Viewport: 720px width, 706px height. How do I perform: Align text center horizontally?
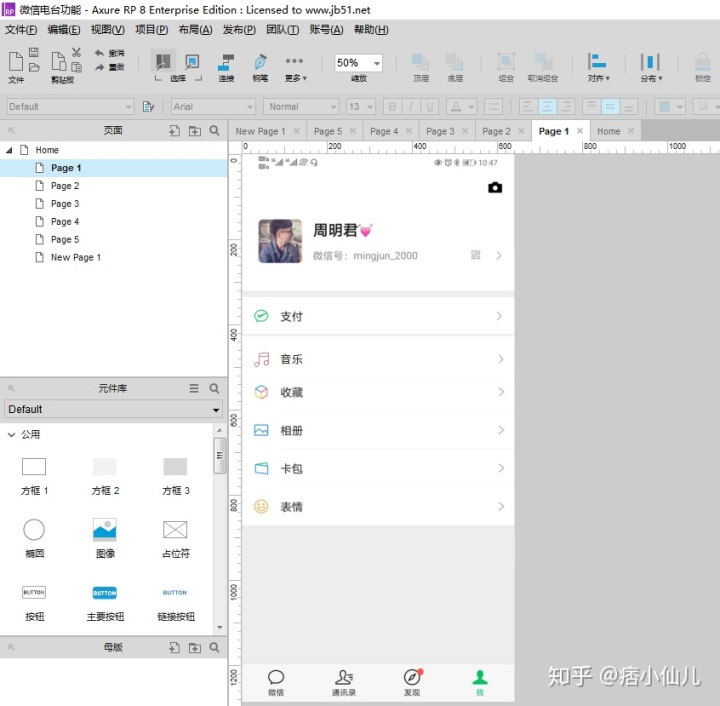coord(547,106)
